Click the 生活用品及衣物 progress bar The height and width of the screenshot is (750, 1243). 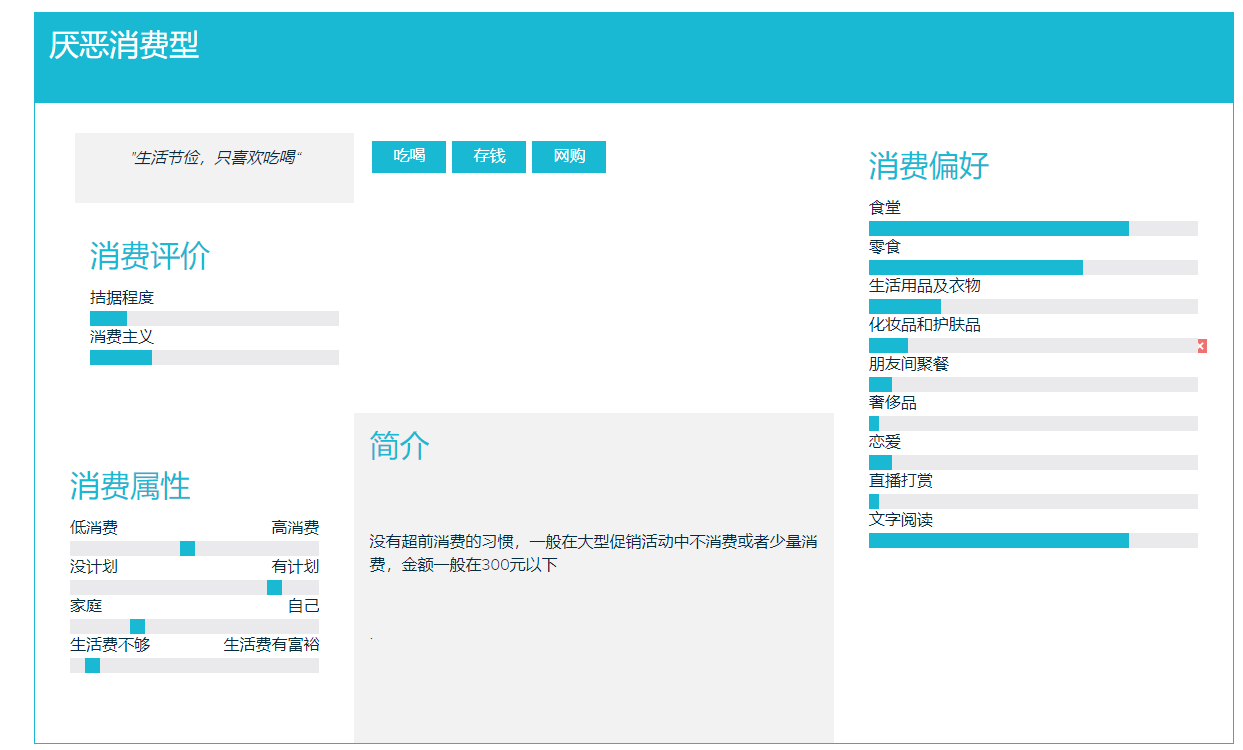pos(1032,307)
